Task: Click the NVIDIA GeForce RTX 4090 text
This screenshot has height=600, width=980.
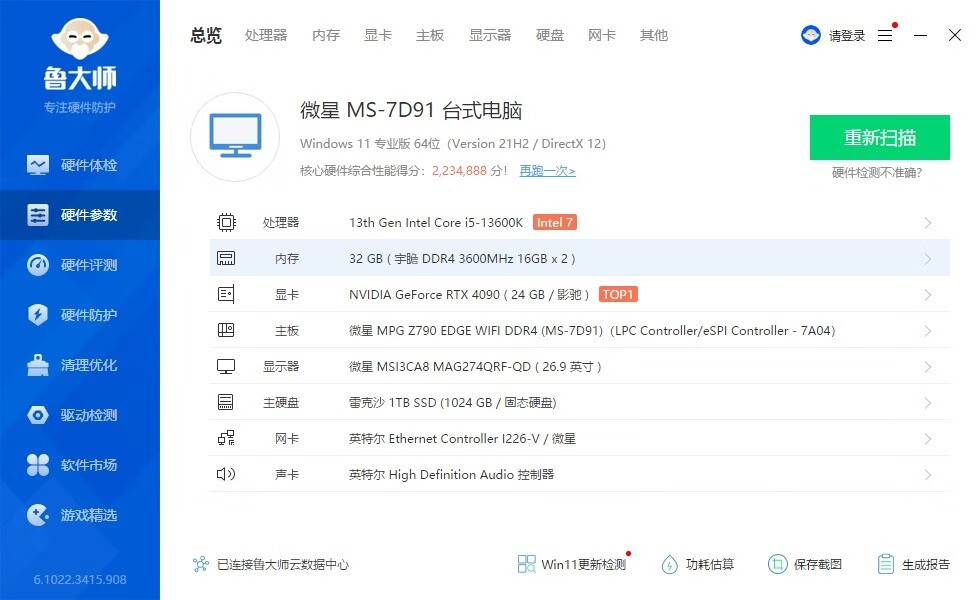Action: [424, 294]
